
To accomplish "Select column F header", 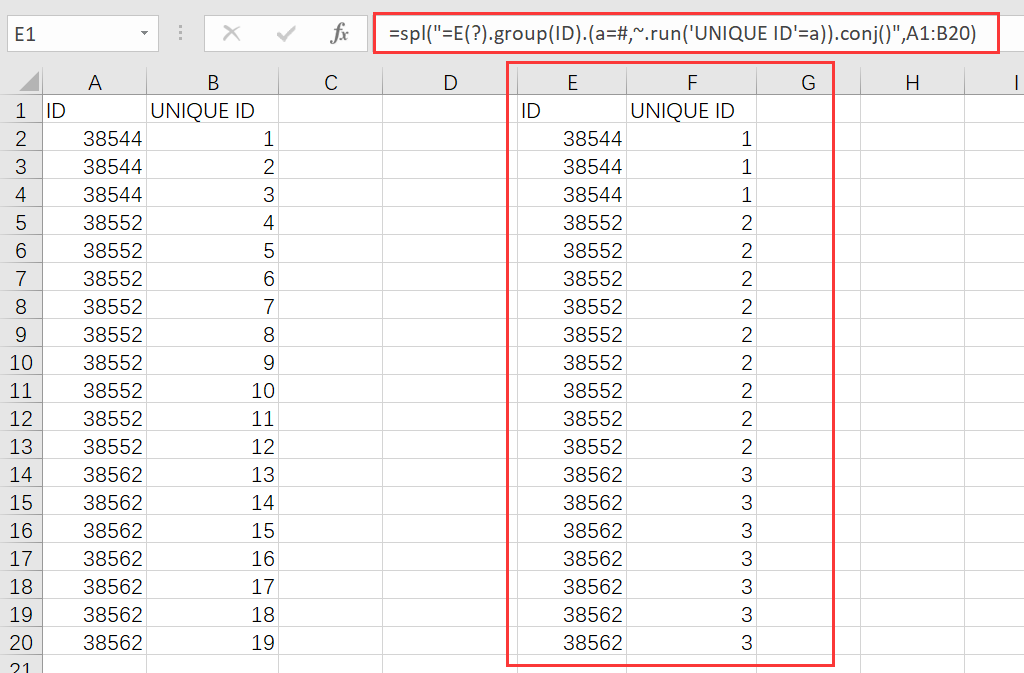I will (x=691, y=83).
